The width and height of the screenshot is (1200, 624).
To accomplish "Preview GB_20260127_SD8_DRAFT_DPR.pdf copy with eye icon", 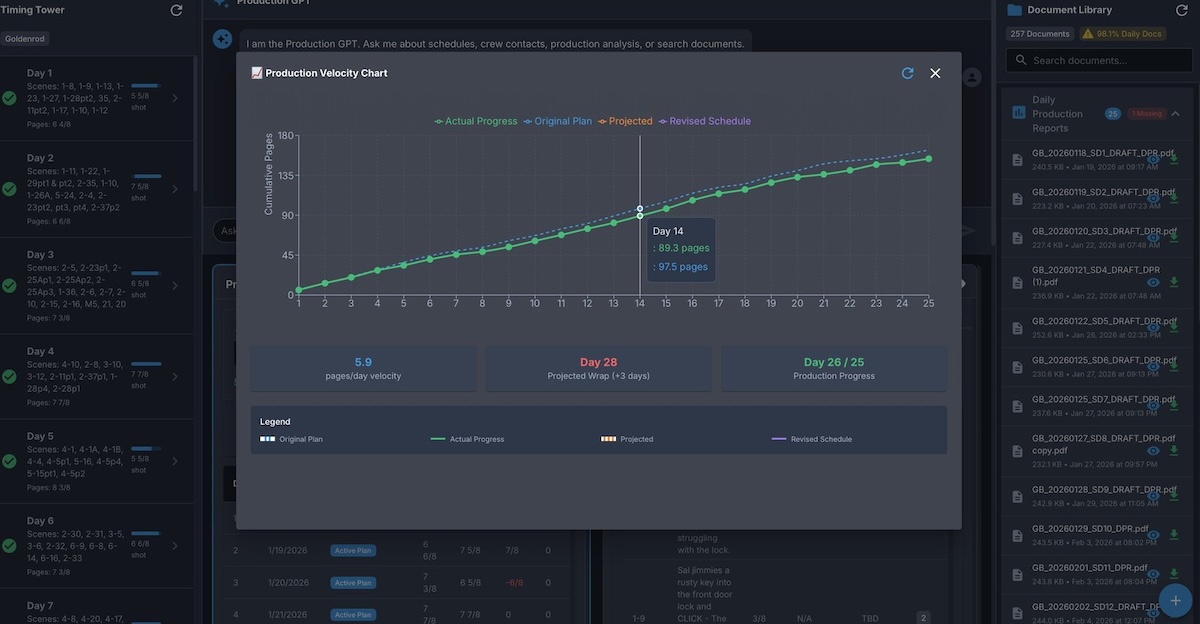I will [x=1153, y=451].
